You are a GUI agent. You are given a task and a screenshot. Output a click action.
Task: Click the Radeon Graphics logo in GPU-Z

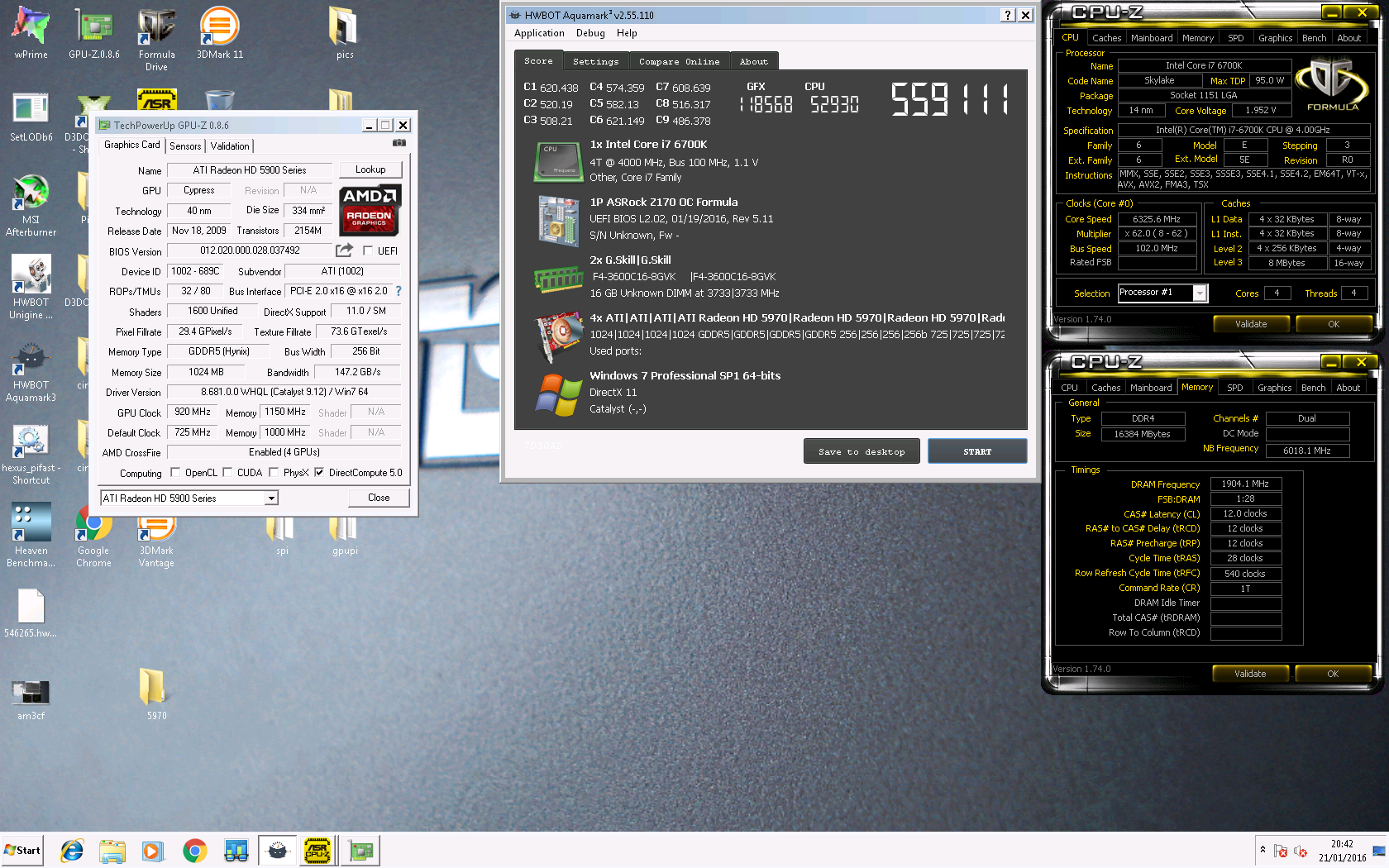point(370,211)
